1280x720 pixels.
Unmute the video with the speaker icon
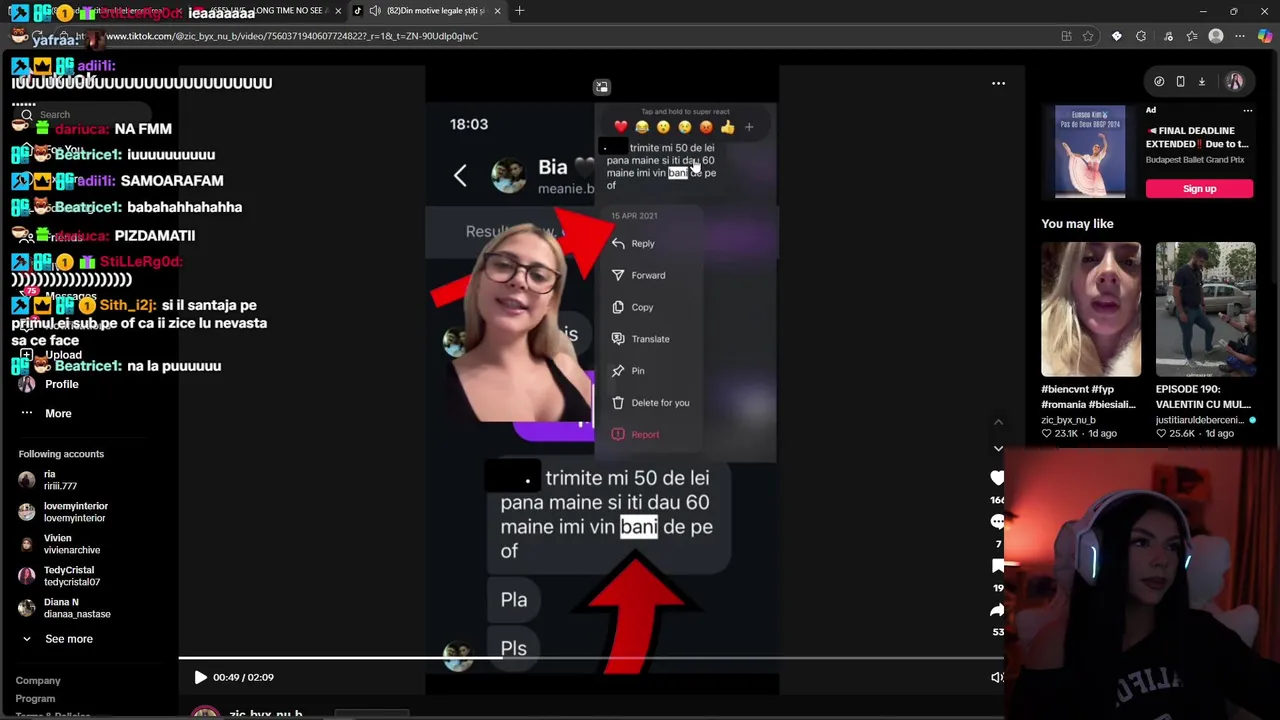tap(996, 677)
